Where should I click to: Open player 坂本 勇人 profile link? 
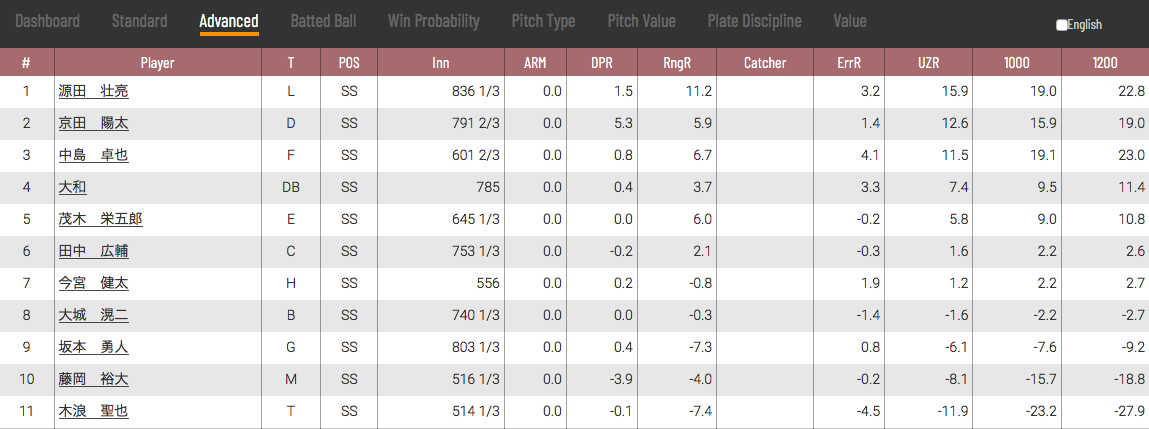tap(94, 348)
